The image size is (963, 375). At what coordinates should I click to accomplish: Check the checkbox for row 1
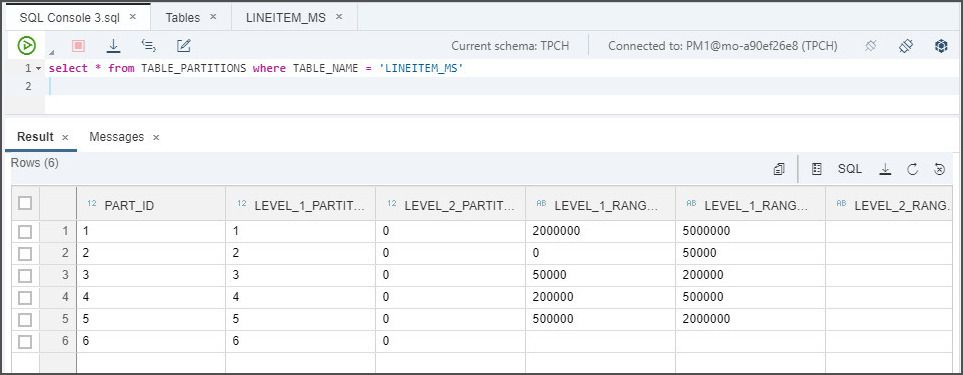(x=25, y=231)
